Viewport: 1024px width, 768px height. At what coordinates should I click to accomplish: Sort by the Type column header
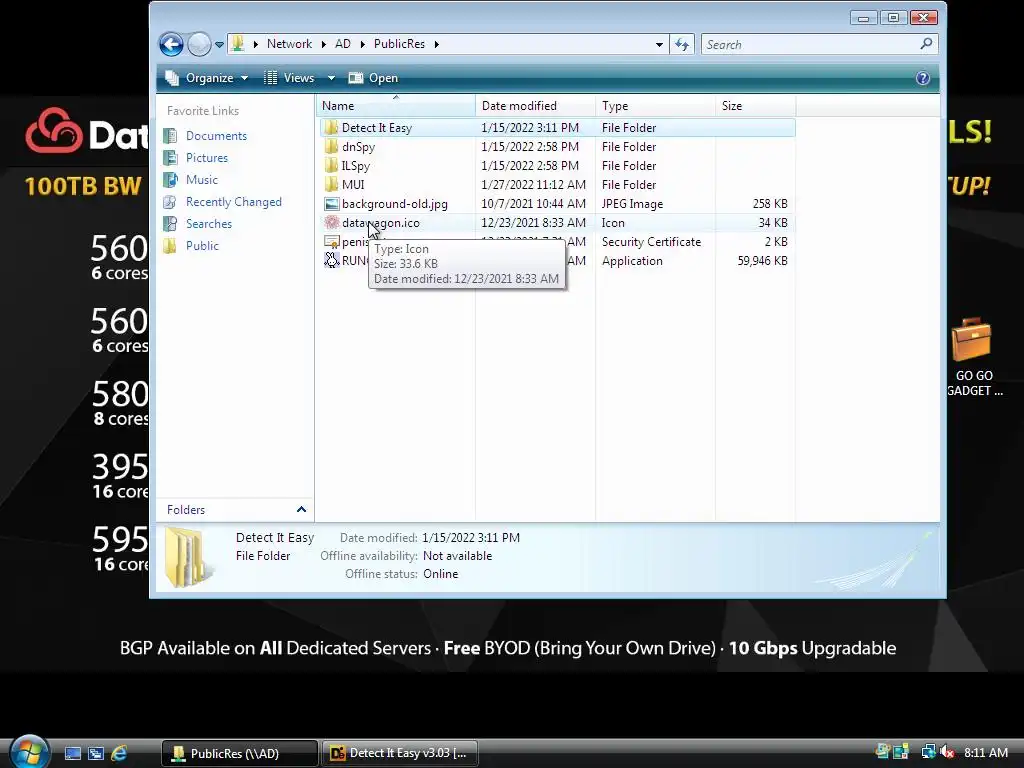[x=655, y=106]
